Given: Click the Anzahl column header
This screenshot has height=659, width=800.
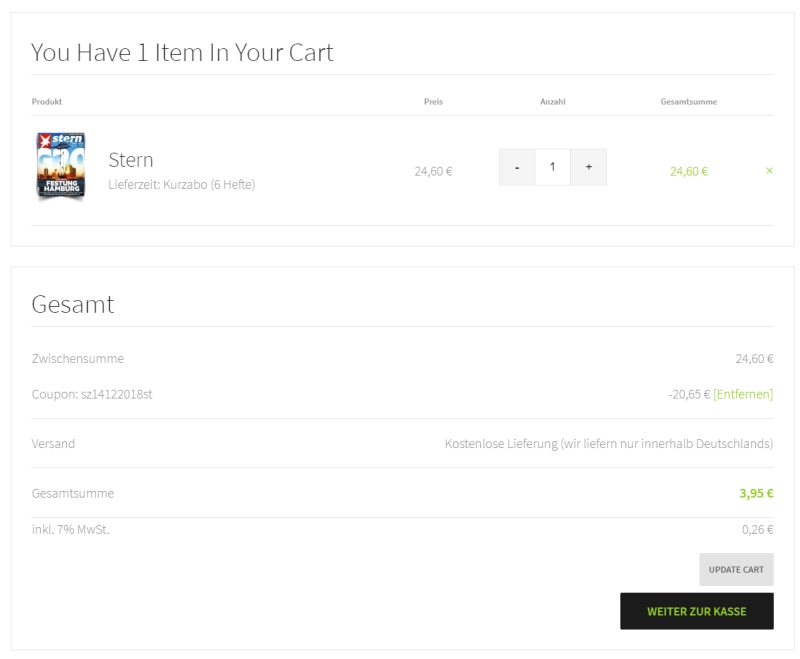Looking at the screenshot, I should point(553,102).
